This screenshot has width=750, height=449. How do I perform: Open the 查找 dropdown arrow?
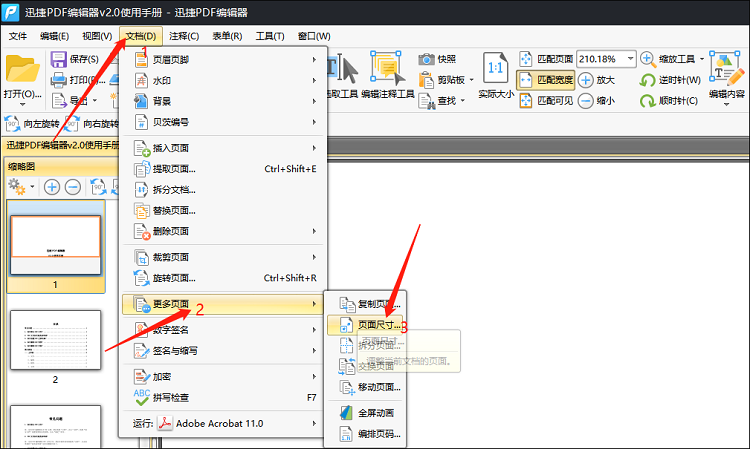pyautogui.click(x=463, y=101)
